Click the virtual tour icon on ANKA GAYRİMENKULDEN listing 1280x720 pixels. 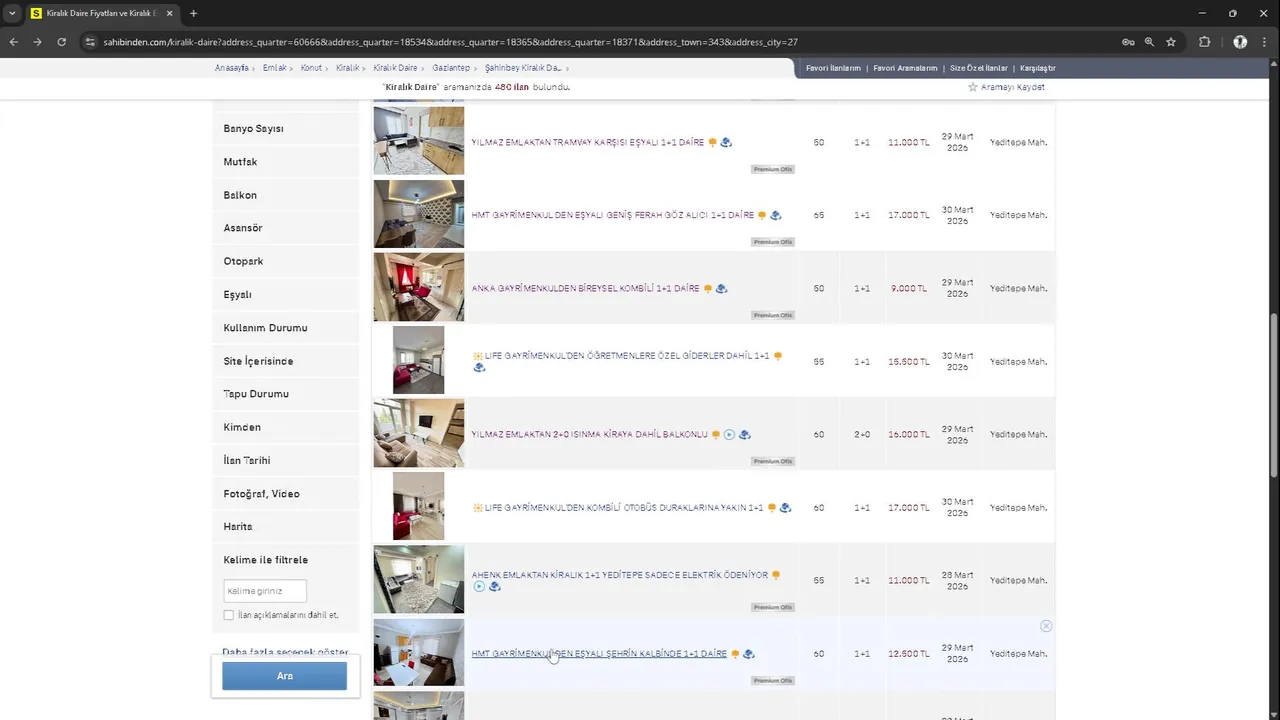(721, 288)
